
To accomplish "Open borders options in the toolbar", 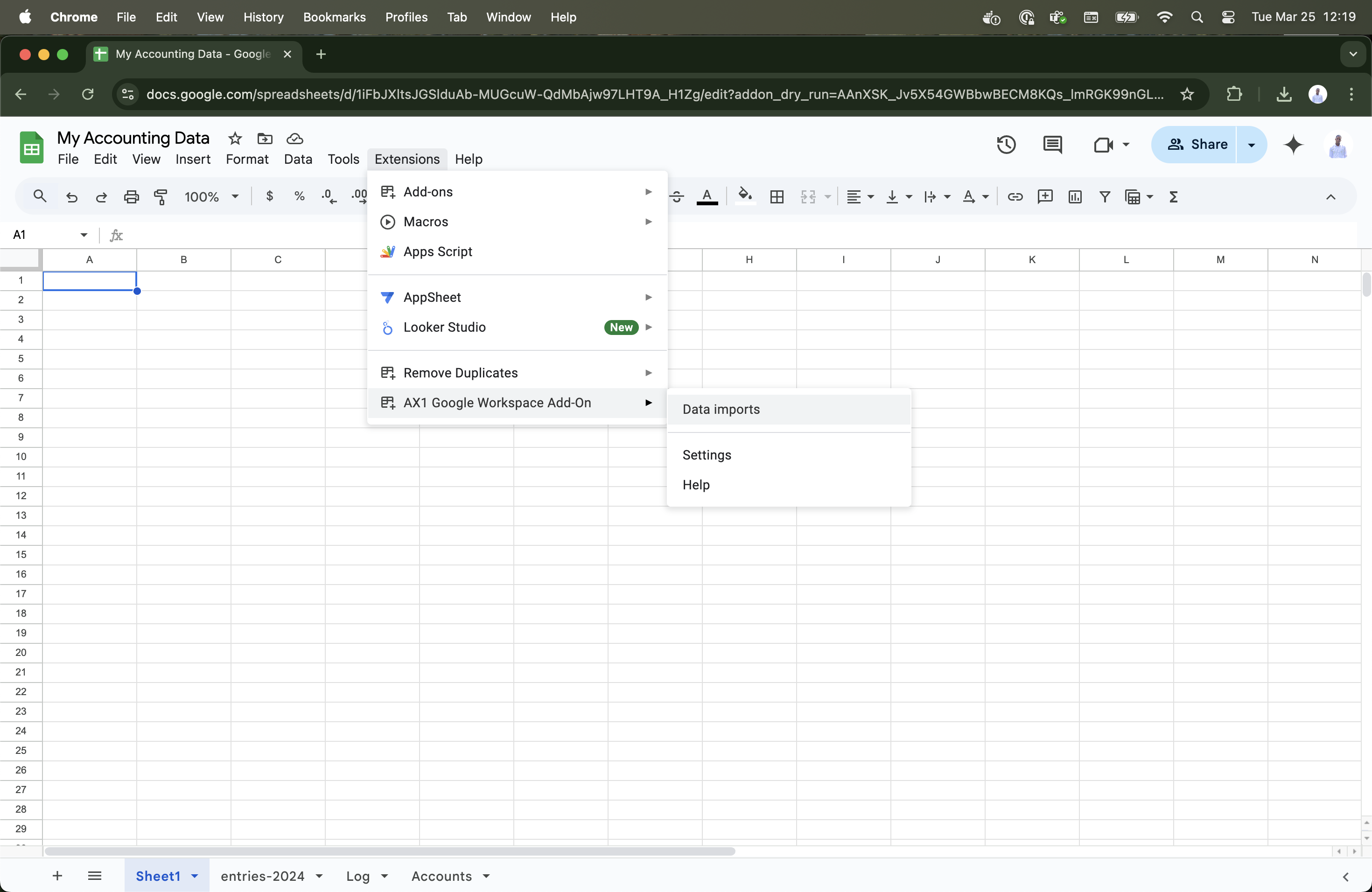I will (777, 196).
